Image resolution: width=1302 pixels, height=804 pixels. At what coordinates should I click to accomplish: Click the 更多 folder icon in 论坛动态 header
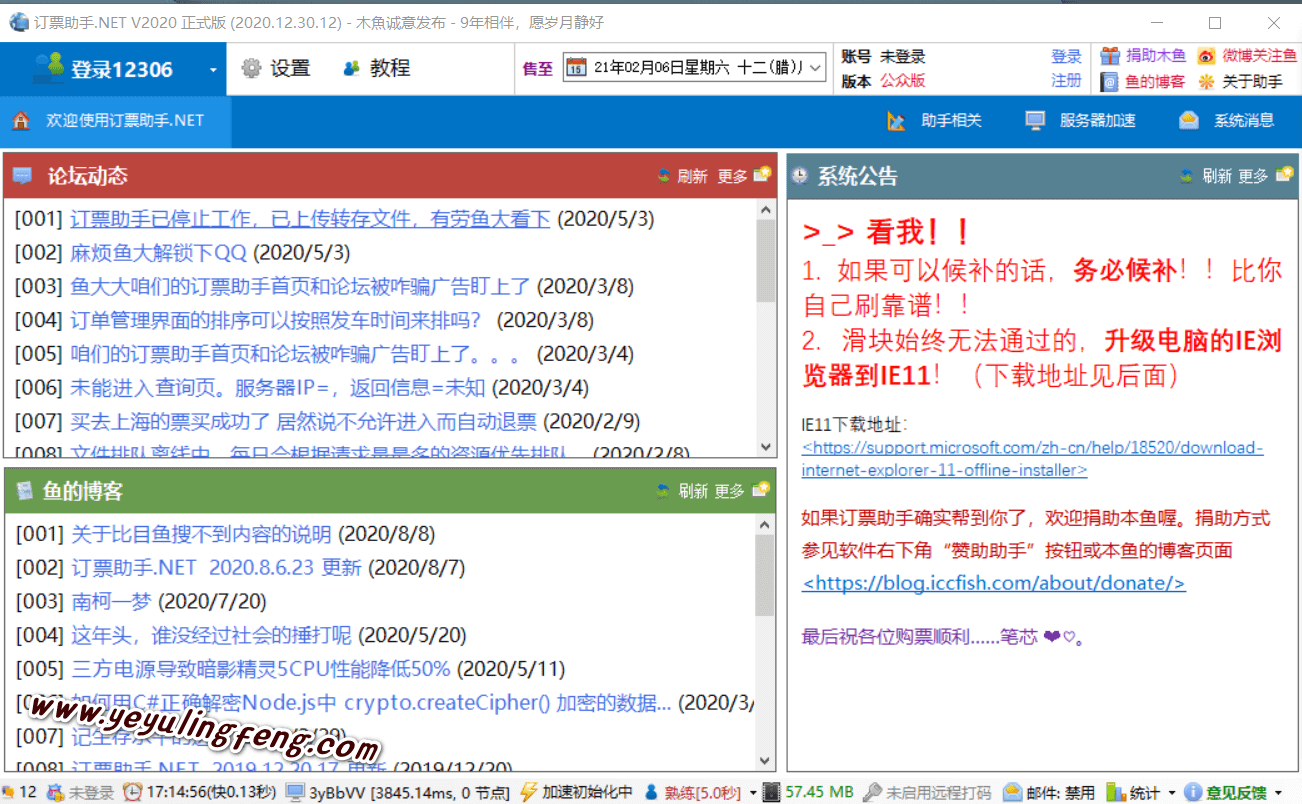pyautogui.click(x=762, y=174)
